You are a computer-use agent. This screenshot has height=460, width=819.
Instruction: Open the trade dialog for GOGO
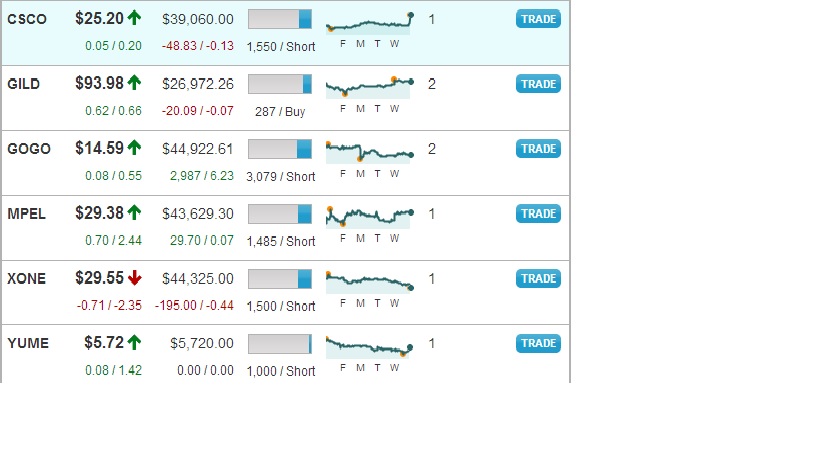538,148
